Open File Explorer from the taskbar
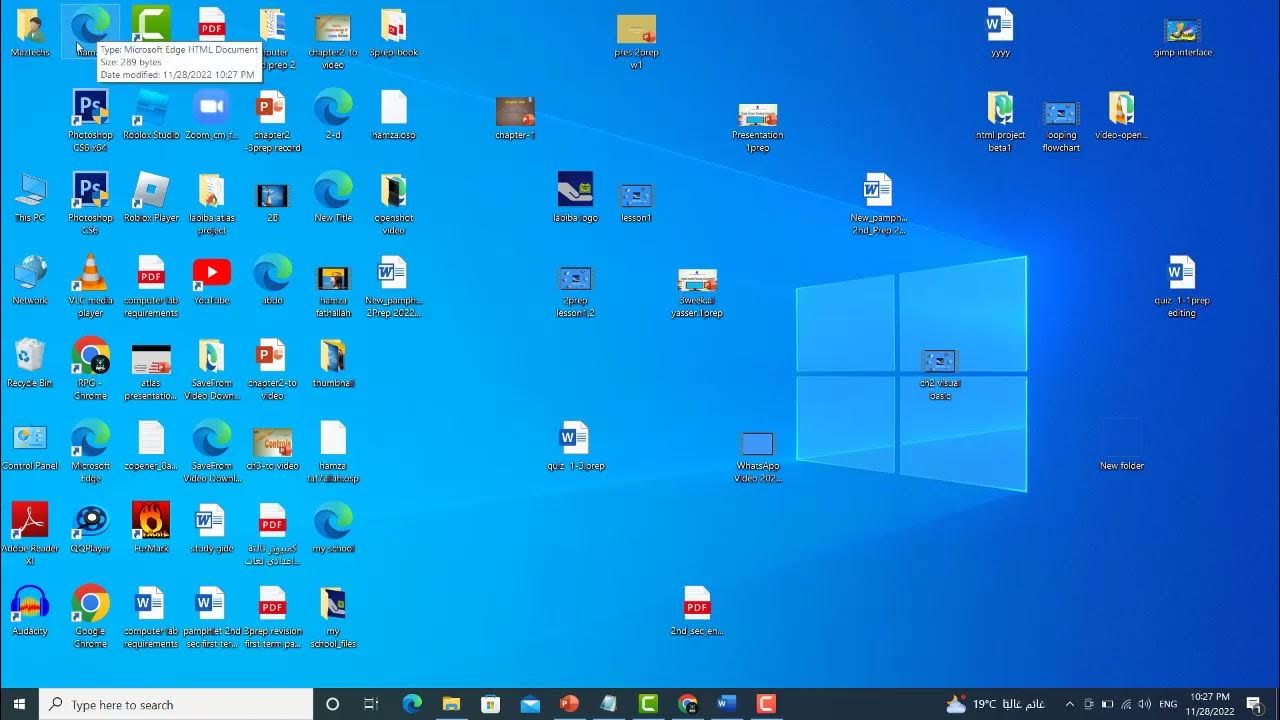 pyautogui.click(x=451, y=704)
